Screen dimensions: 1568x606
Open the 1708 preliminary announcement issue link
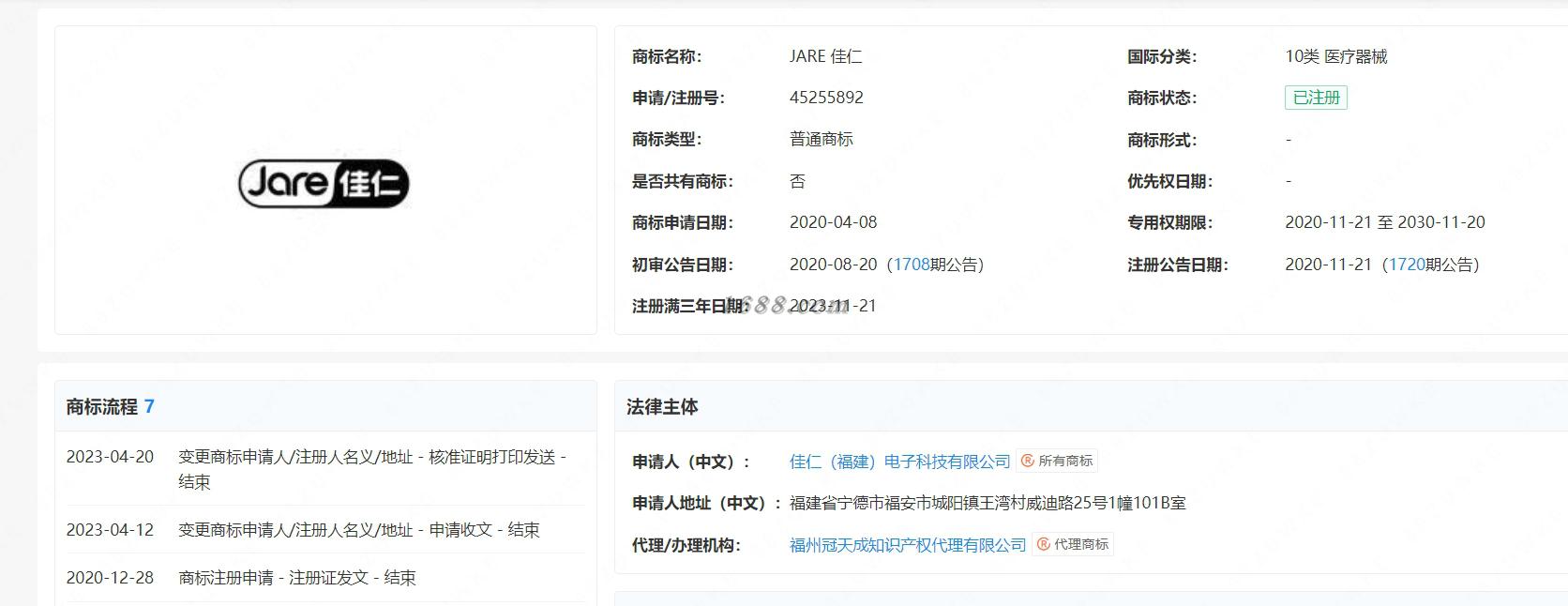click(912, 265)
